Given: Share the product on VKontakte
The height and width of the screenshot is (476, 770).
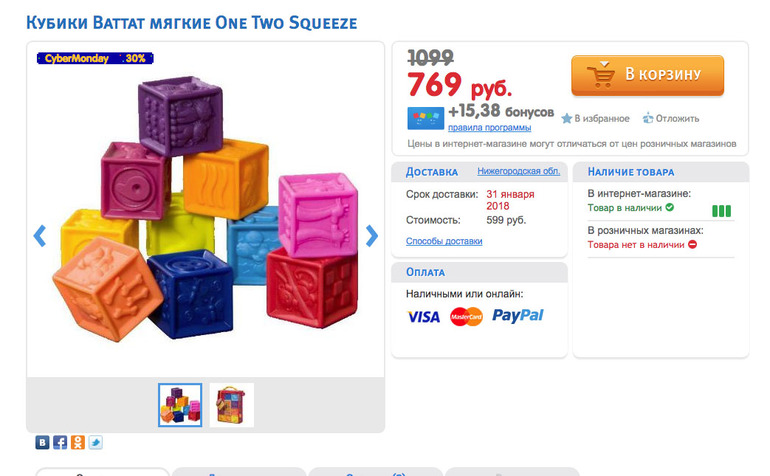Looking at the screenshot, I should tap(43, 442).
